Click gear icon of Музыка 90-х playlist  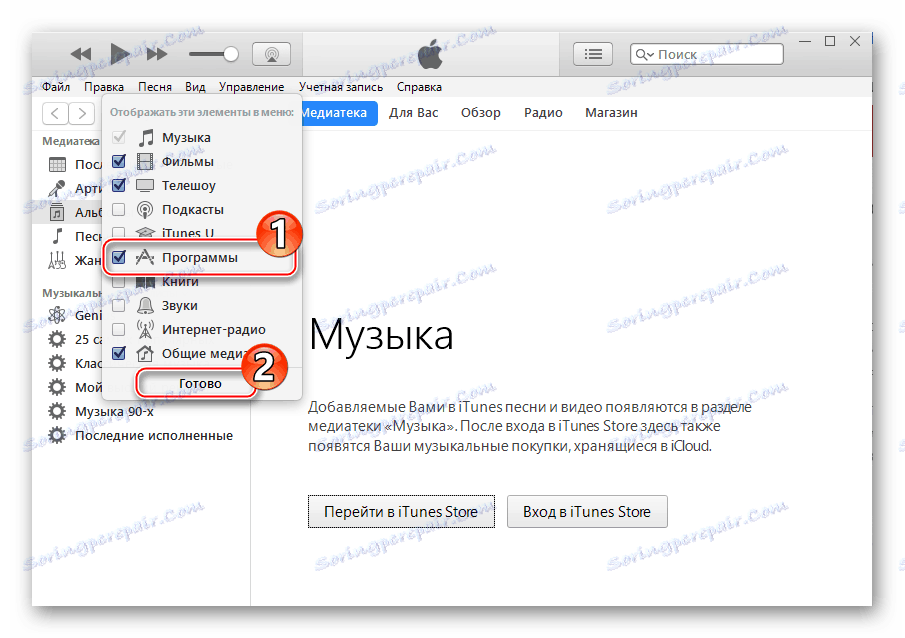(57, 412)
